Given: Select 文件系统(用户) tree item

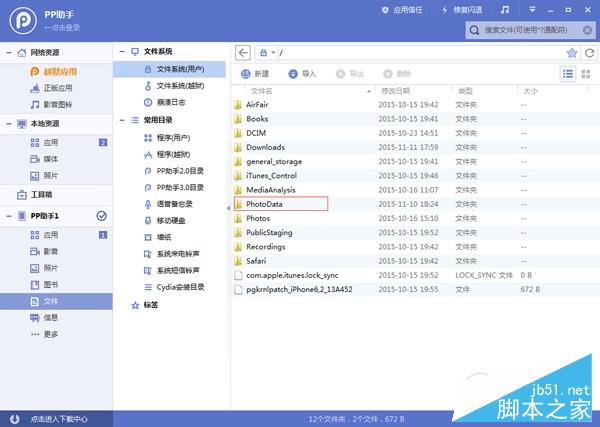Looking at the screenshot, I should (x=169, y=69).
